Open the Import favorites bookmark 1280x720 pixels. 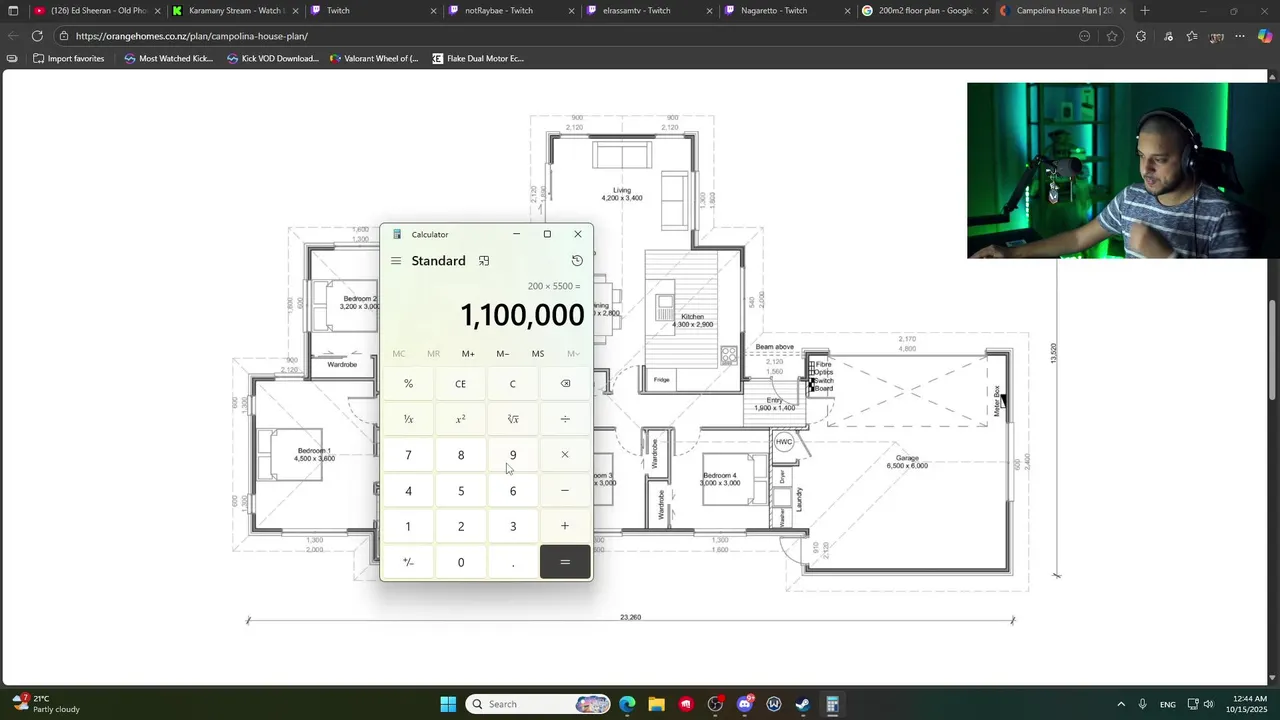coord(68,59)
